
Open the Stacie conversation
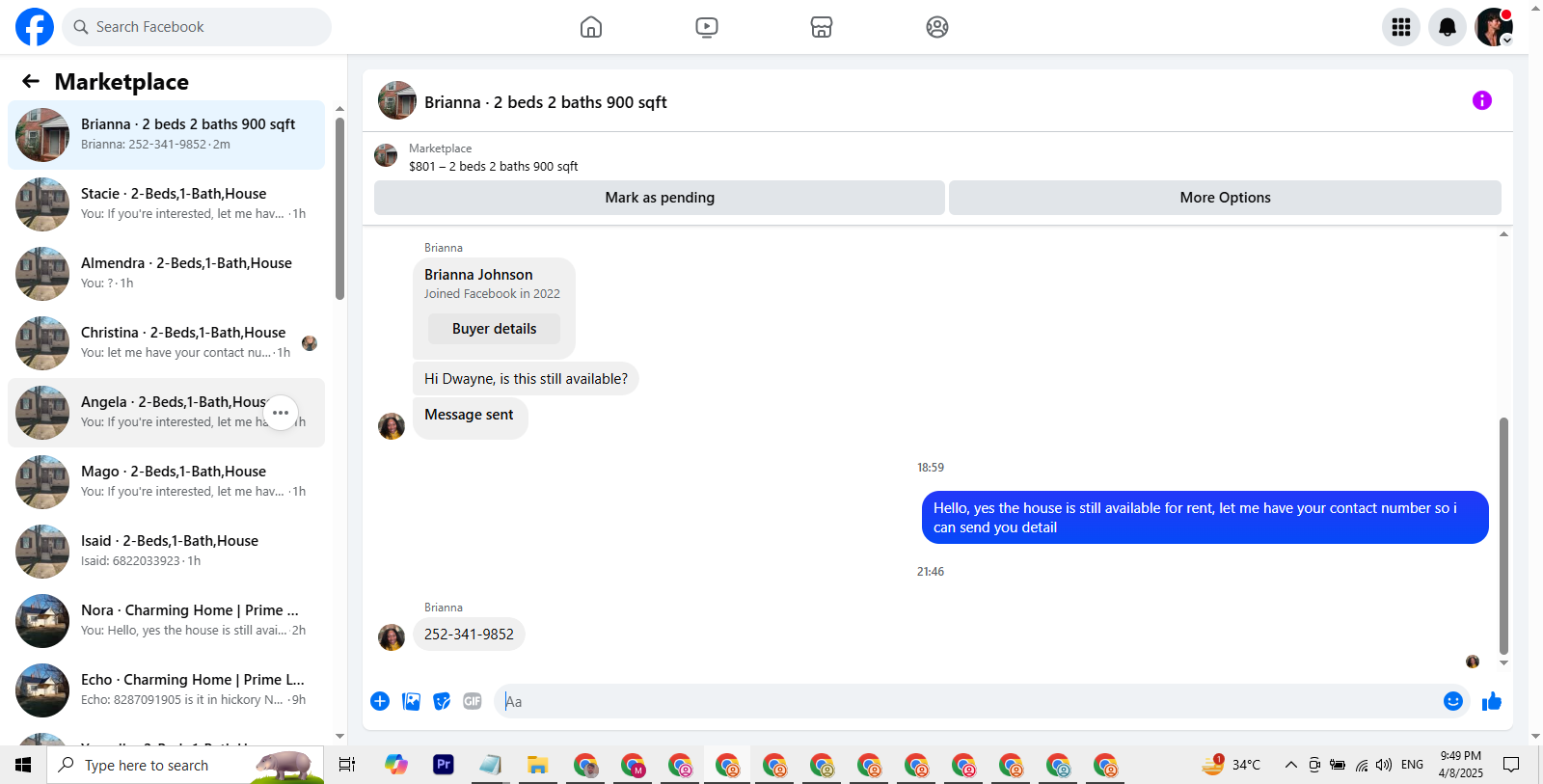click(x=166, y=204)
